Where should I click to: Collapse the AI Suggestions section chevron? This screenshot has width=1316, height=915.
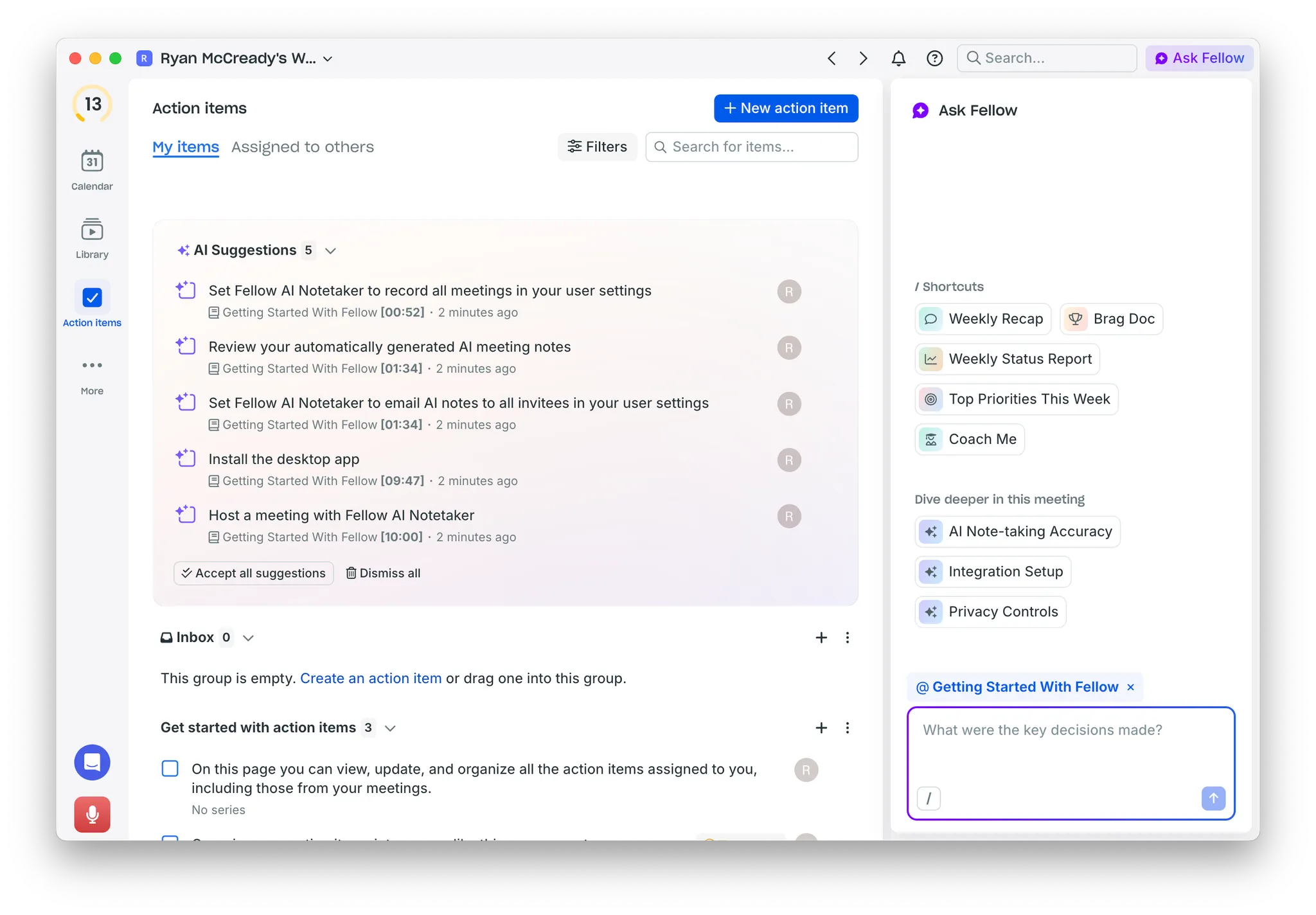(x=330, y=251)
